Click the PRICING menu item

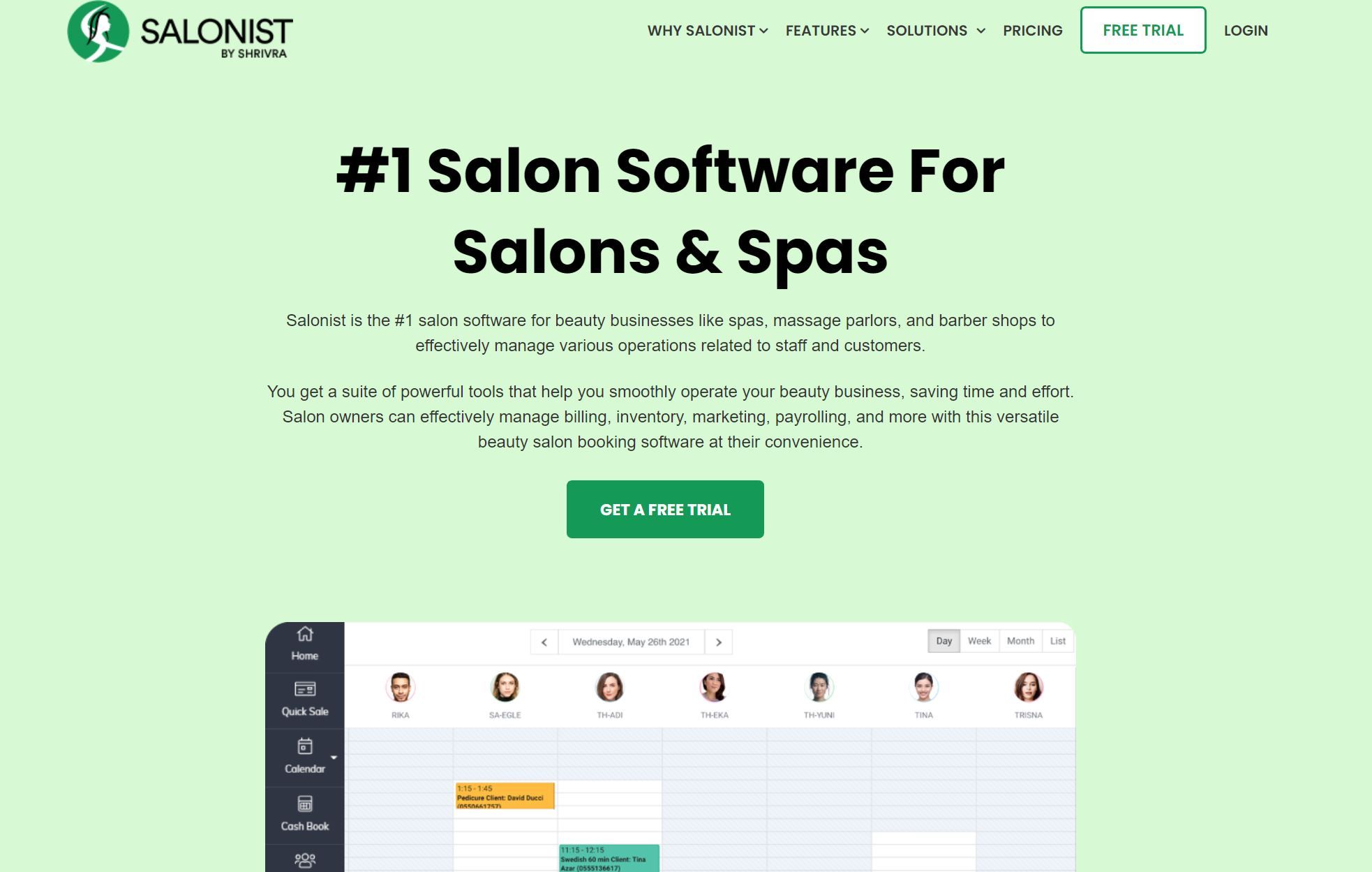(1033, 30)
